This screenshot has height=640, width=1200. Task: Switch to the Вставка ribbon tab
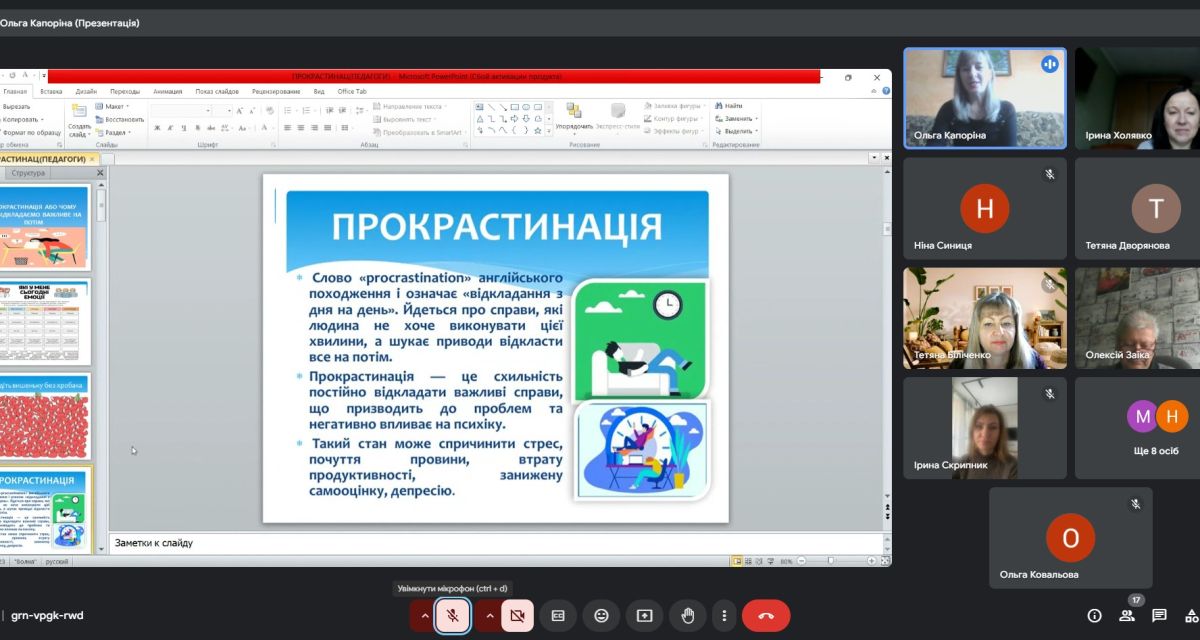coord(51,91)
